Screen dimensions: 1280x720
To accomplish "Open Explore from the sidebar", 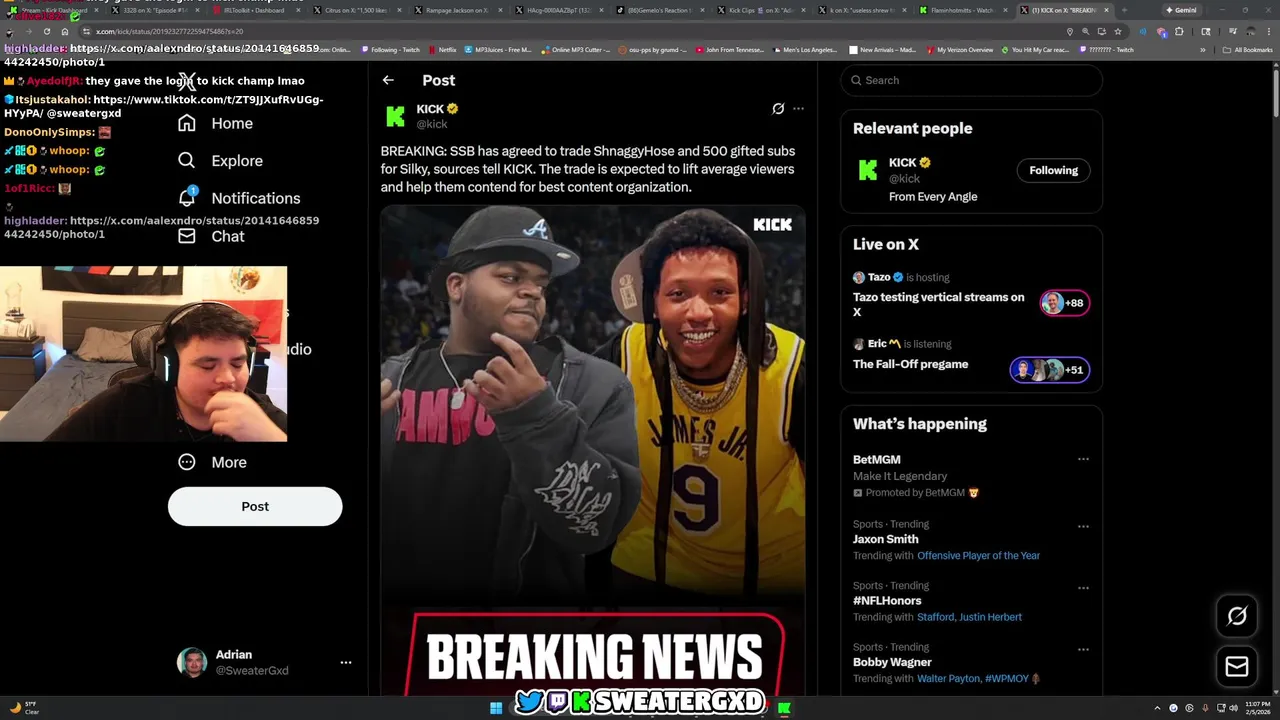I will pyautogui.click(x=221, y=160).
